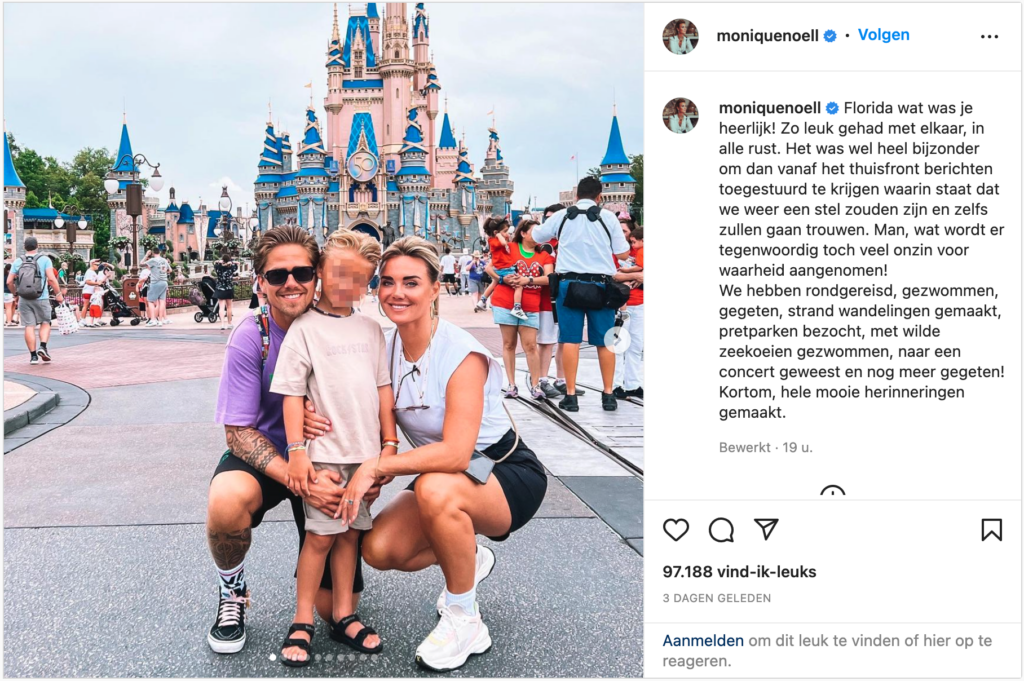This screenshot has width=1024, height=681.
Task: Share the post with the paper plane icon
Action: [766, 529]
